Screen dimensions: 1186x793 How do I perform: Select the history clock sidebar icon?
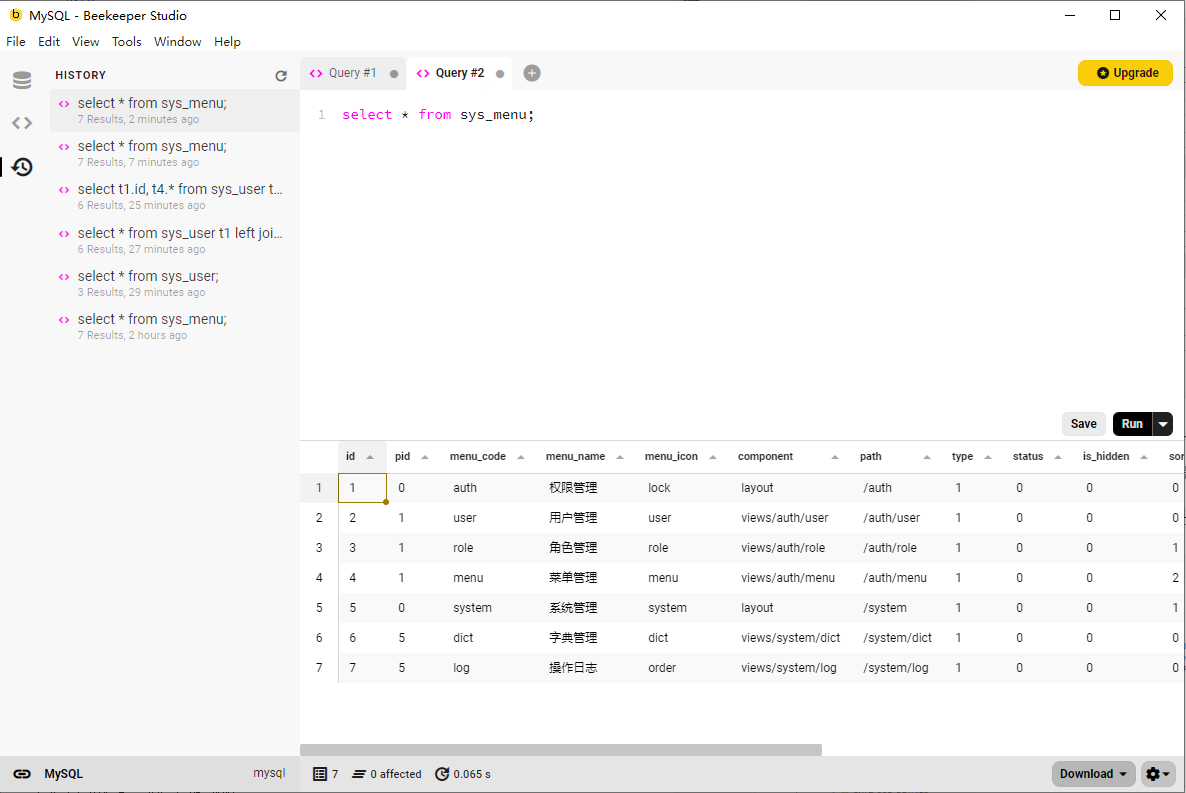[x=22, y=167]
